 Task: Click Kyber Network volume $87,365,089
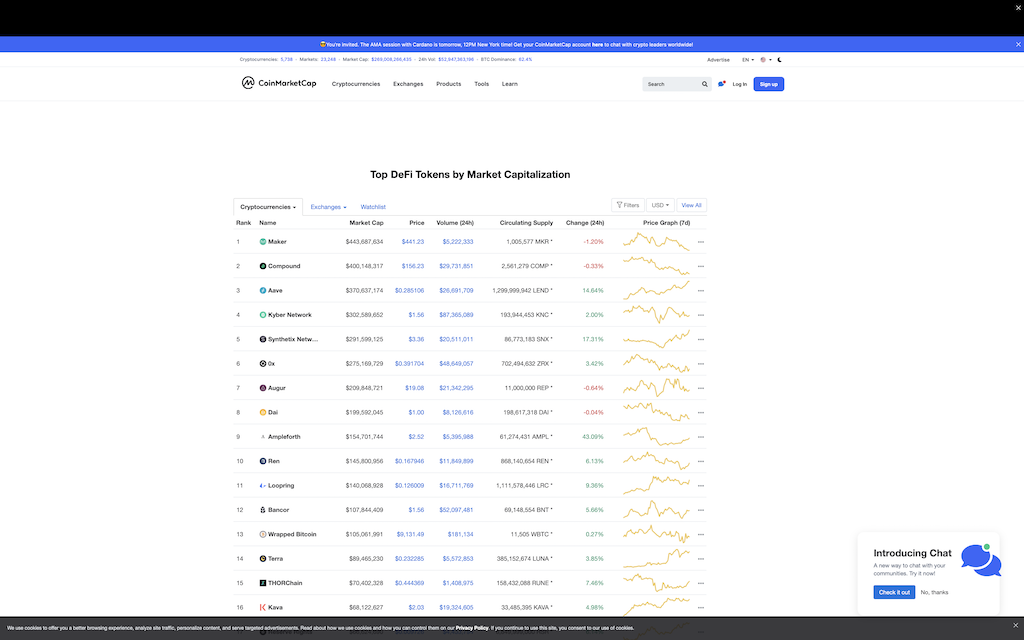tap(456, 315)
